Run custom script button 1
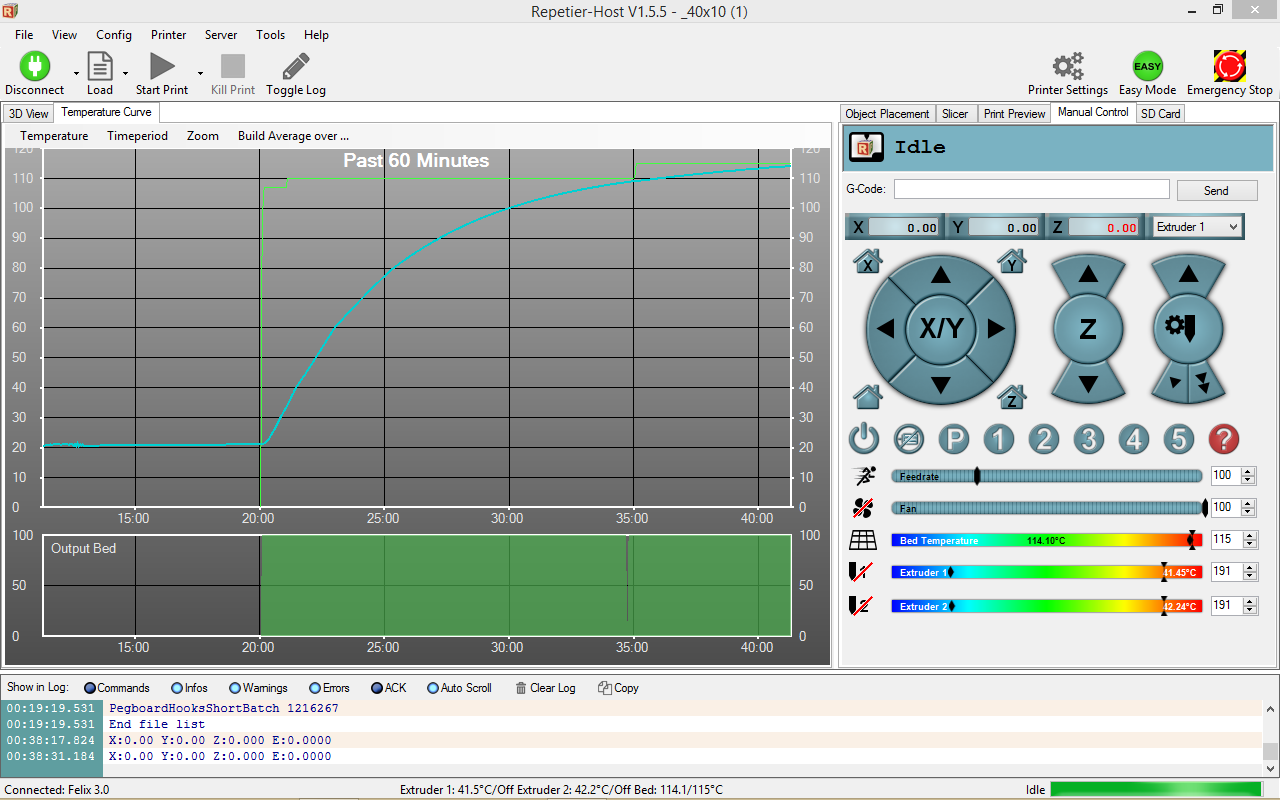The width and height of the screenshot is (1280, 800). pos(999,438)
